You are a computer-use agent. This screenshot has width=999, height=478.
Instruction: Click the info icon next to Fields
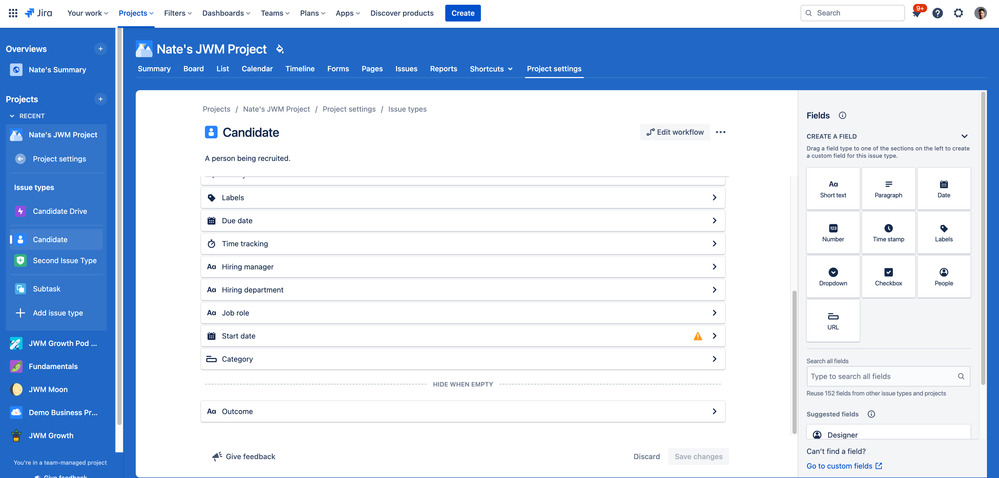[x=842, y=115]
